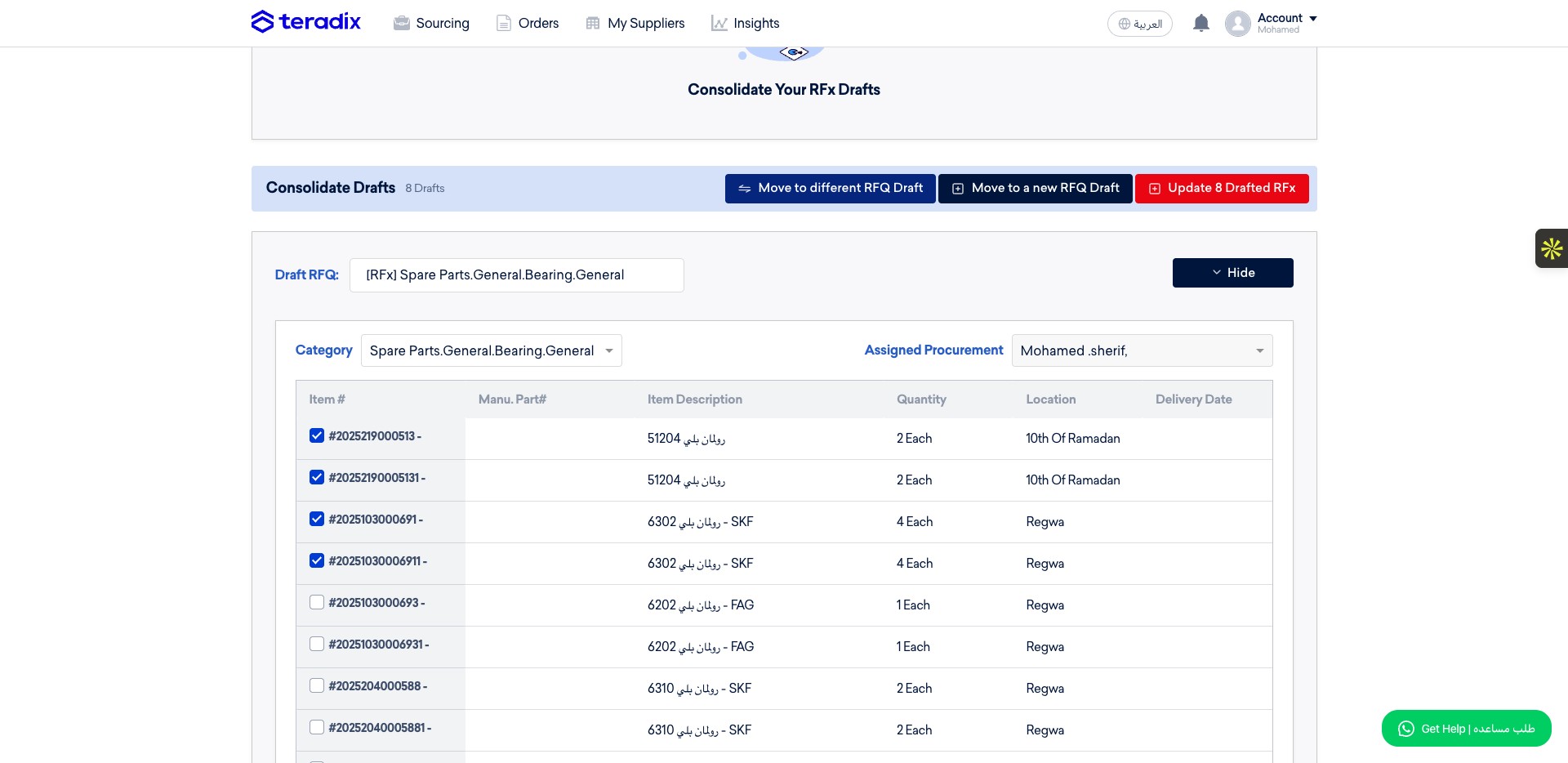The width and height of the screenshot is (1568, 763).
Task: Open the Orders menu
Action: pos(528,23)
